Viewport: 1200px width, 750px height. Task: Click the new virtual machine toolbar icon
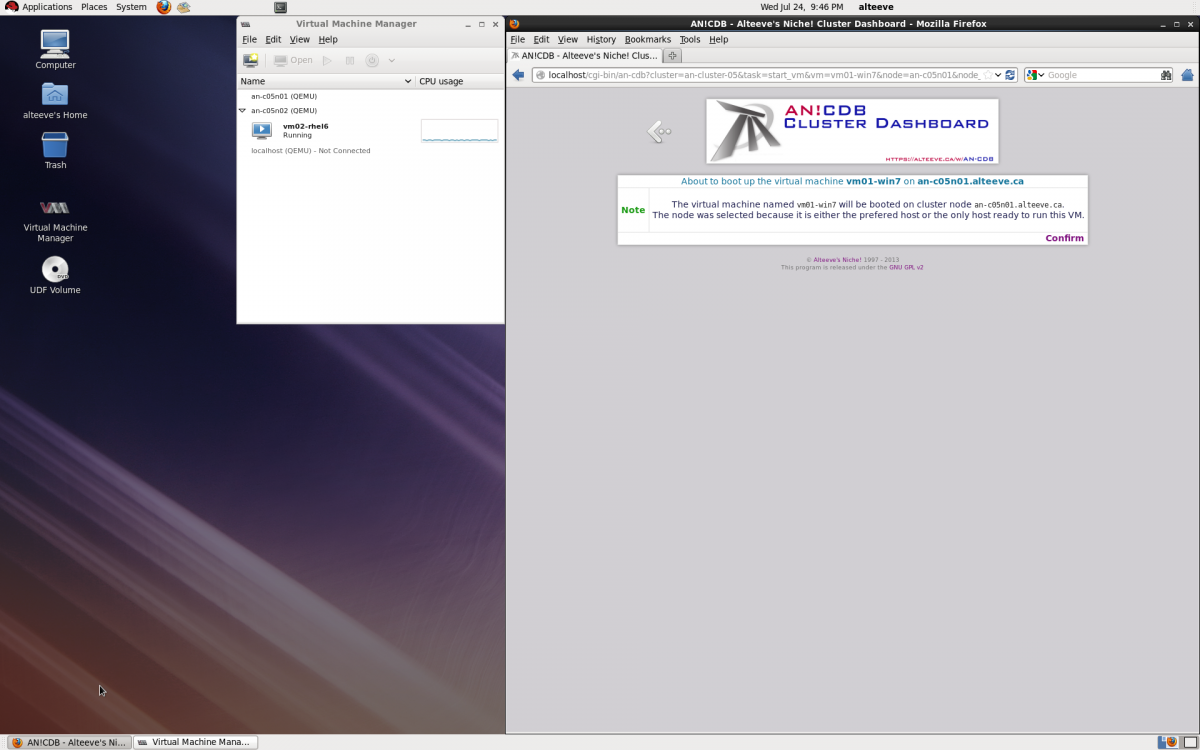[x=250, y=61]
